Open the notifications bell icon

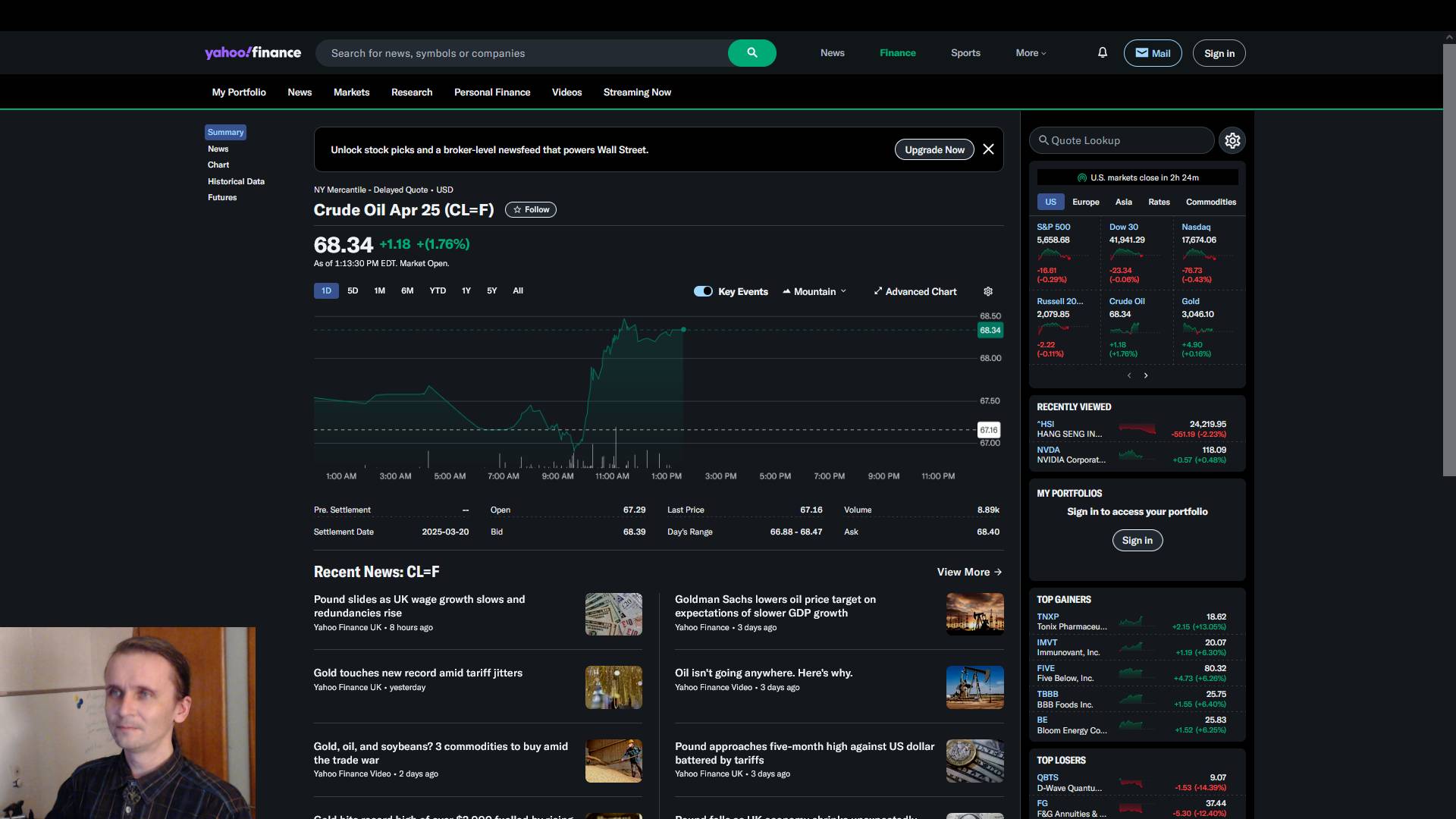1103,53
